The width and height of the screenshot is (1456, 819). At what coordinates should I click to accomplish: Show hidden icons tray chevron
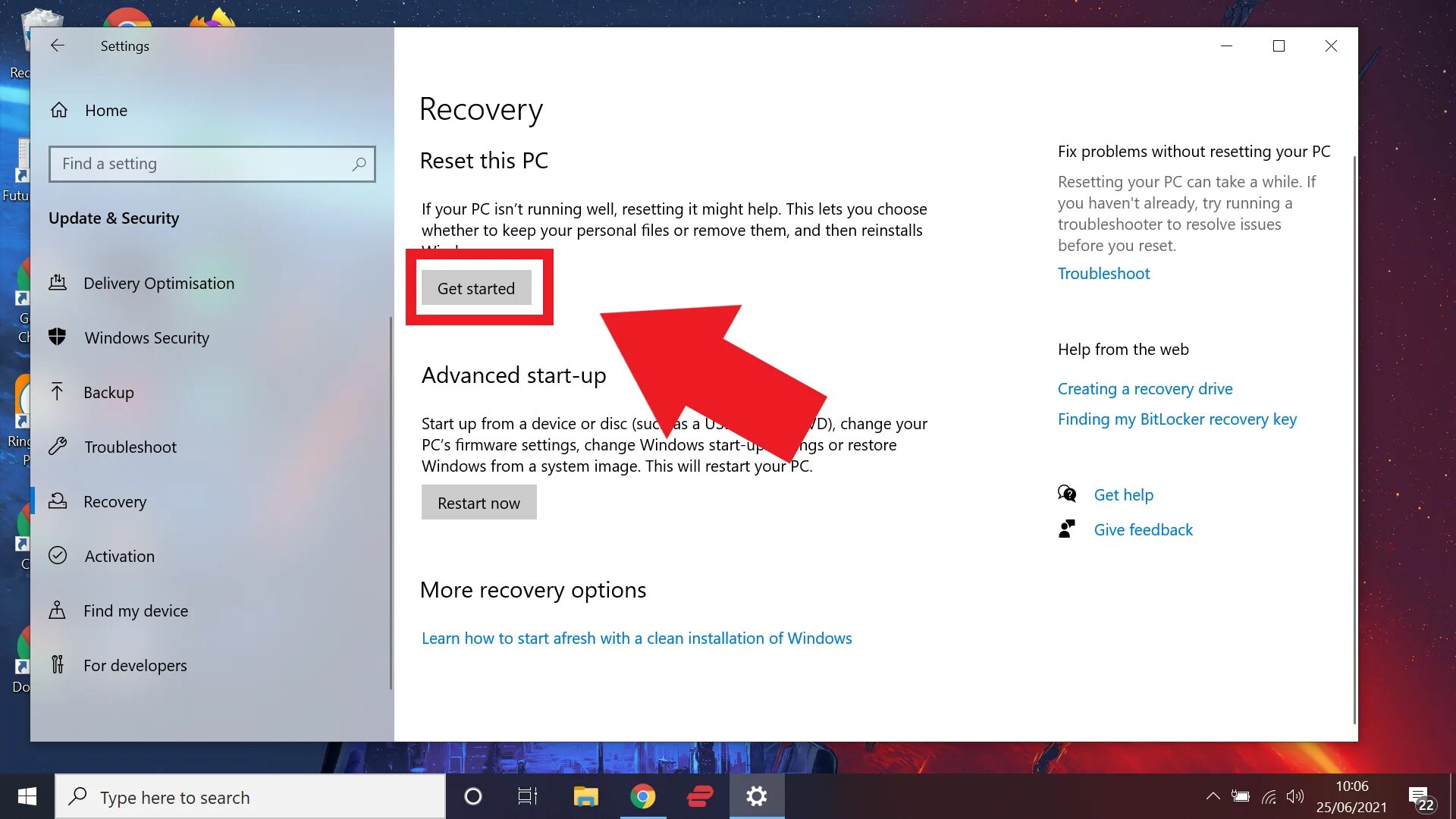[x=1213, y=796]
